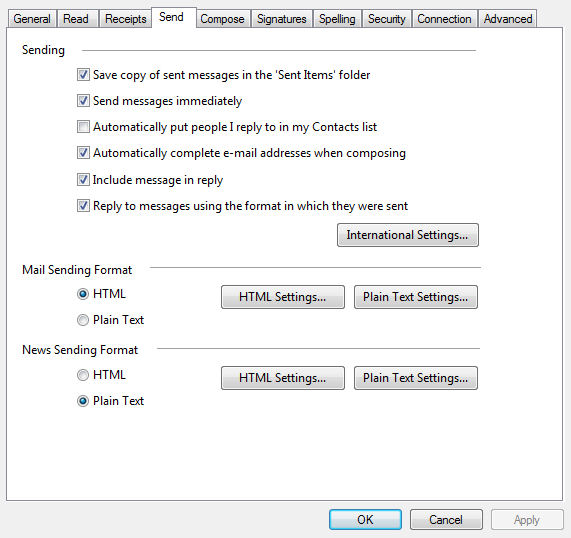Open the Read tab

pos(76,19)
